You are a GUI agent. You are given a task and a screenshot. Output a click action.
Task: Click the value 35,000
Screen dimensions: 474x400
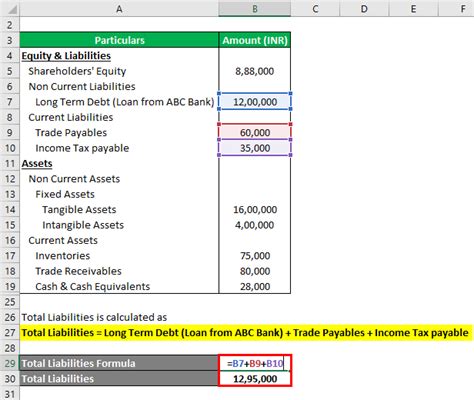click(255, 148)
